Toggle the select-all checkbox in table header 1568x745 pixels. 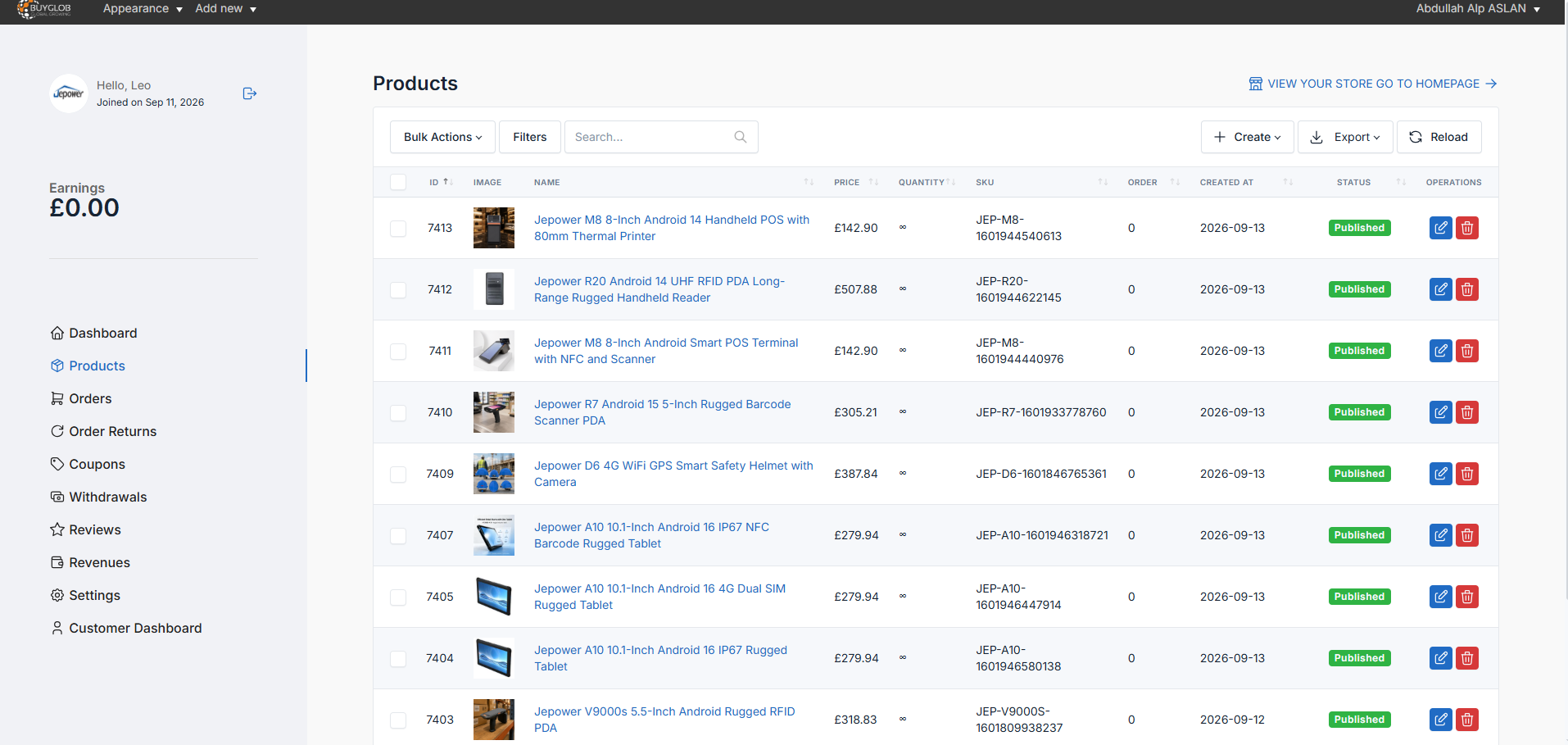[398, 182]
